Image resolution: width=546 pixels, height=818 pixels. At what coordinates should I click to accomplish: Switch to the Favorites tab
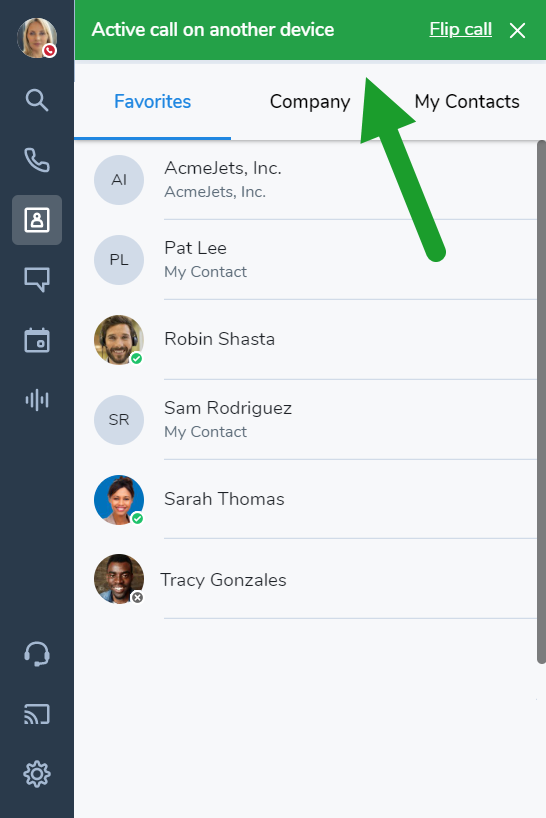152,101
